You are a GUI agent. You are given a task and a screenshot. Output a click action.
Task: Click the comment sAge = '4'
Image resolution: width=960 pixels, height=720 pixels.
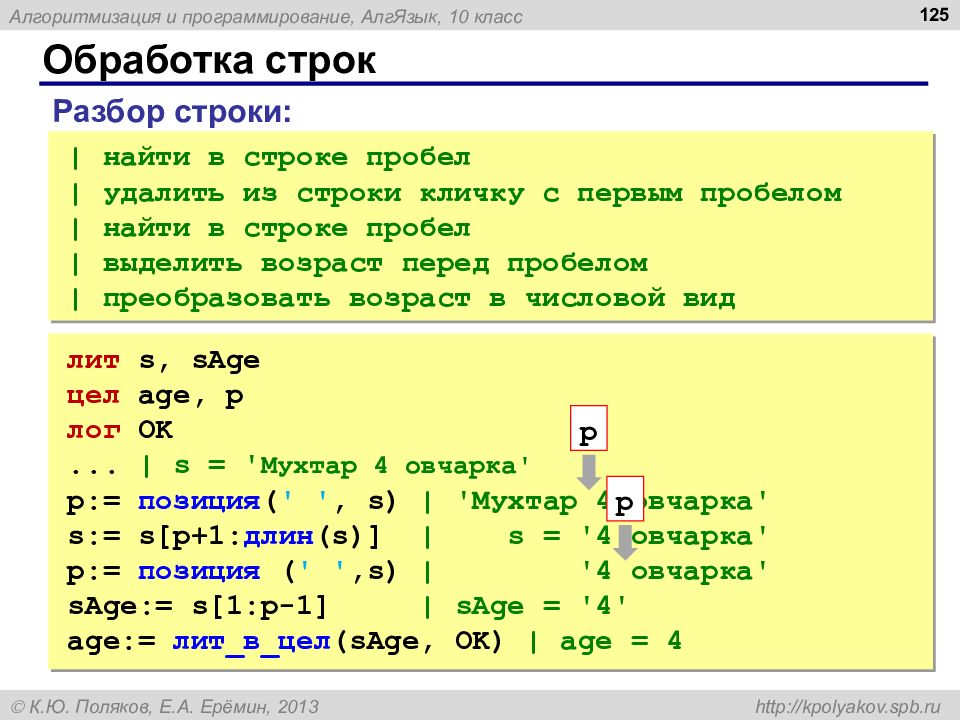click(542, 607)
